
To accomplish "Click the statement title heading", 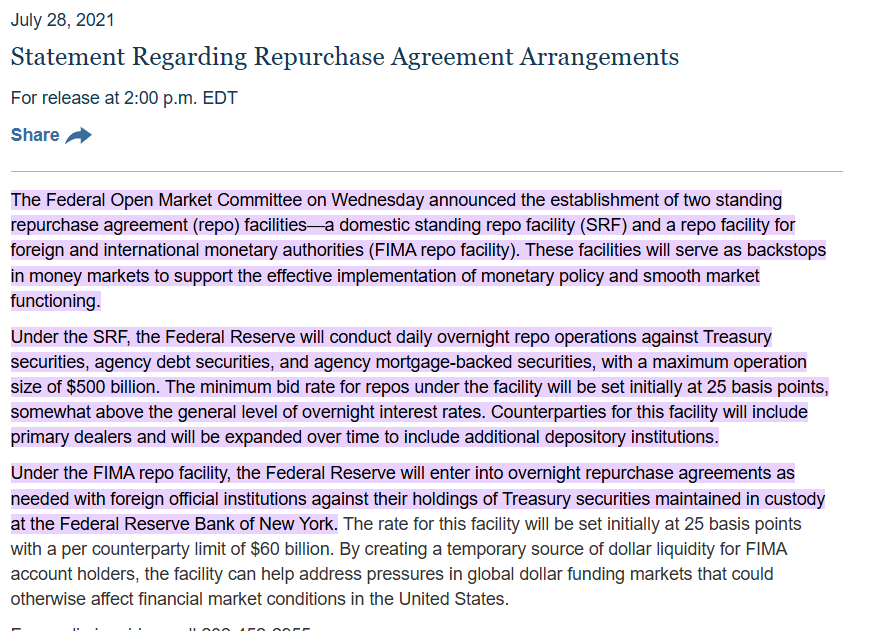I will coord(344,57).
